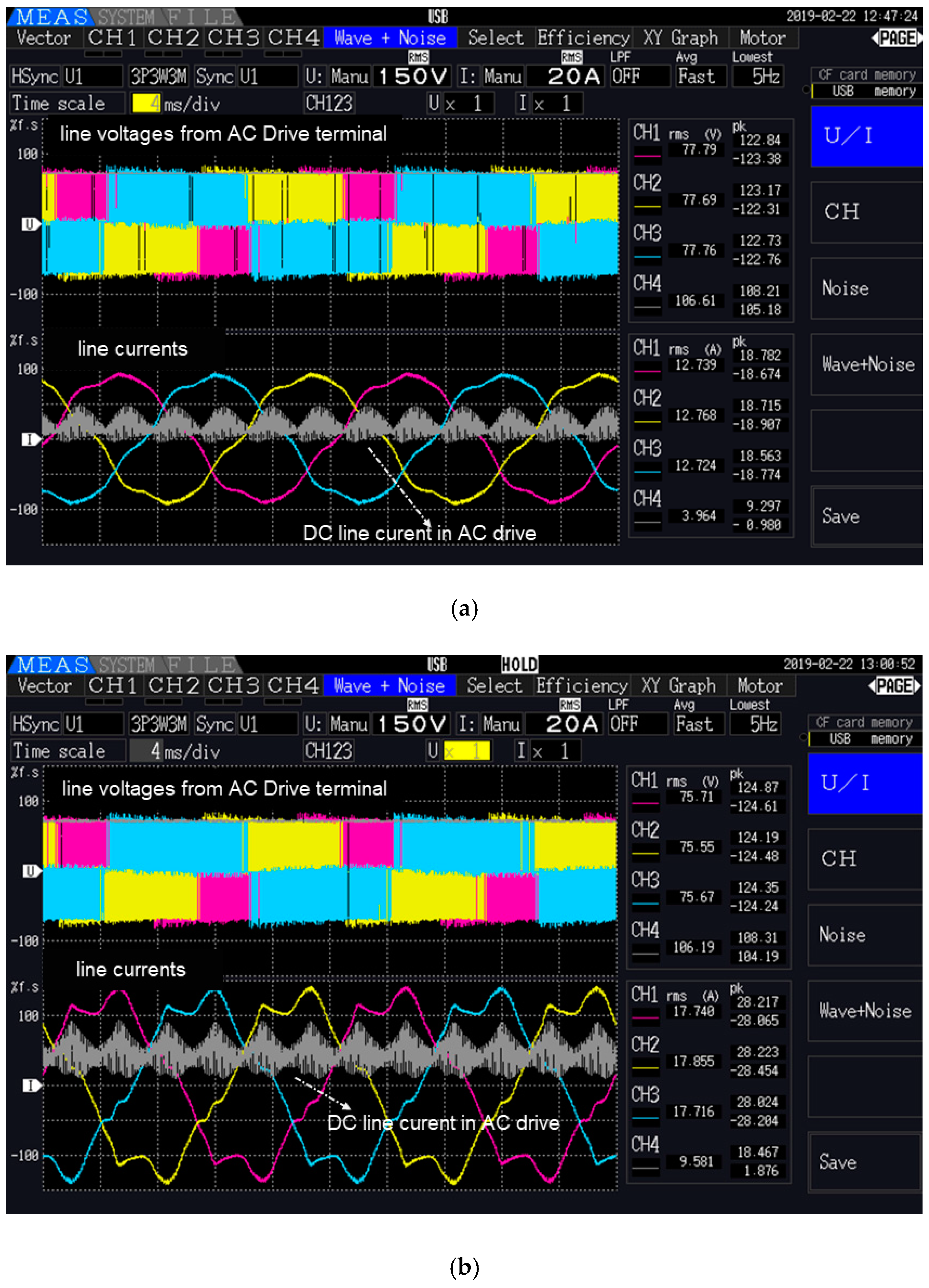The width and height of the screenshot is (929, 1288).
Task: Click the PAGE arrow icon in lower screen
Action: (x=894, y=686)
